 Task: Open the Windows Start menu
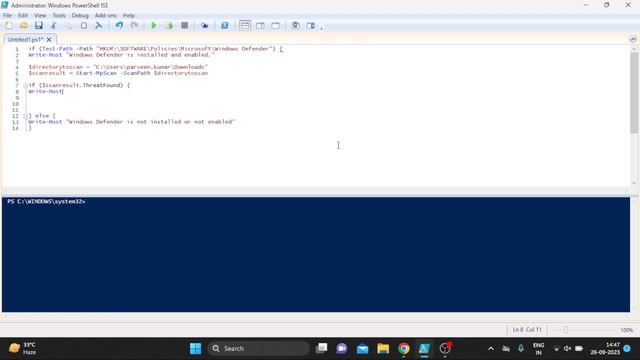pos(196,349)
